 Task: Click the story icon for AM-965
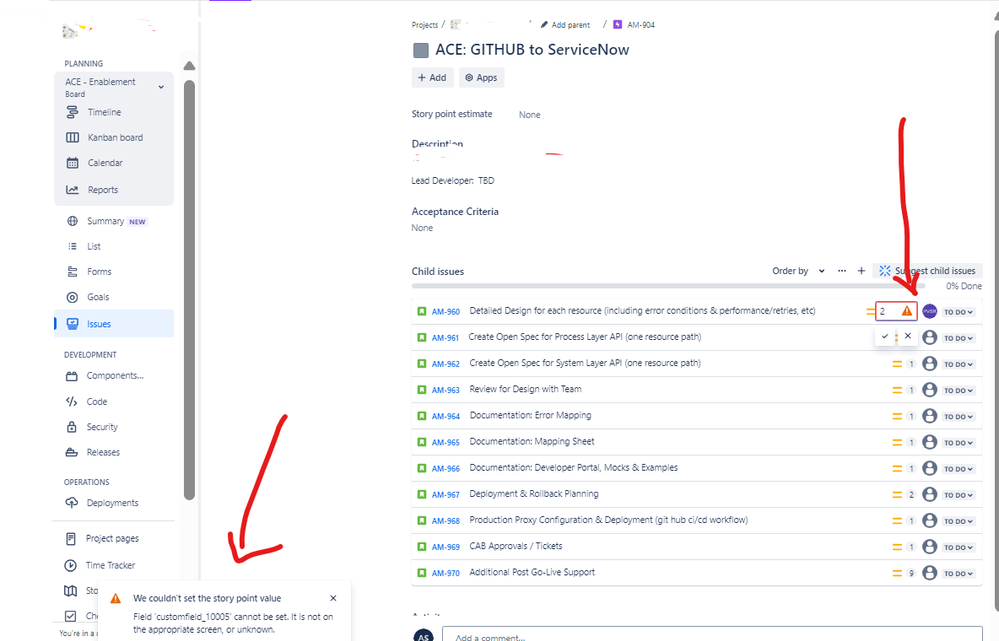422,442
